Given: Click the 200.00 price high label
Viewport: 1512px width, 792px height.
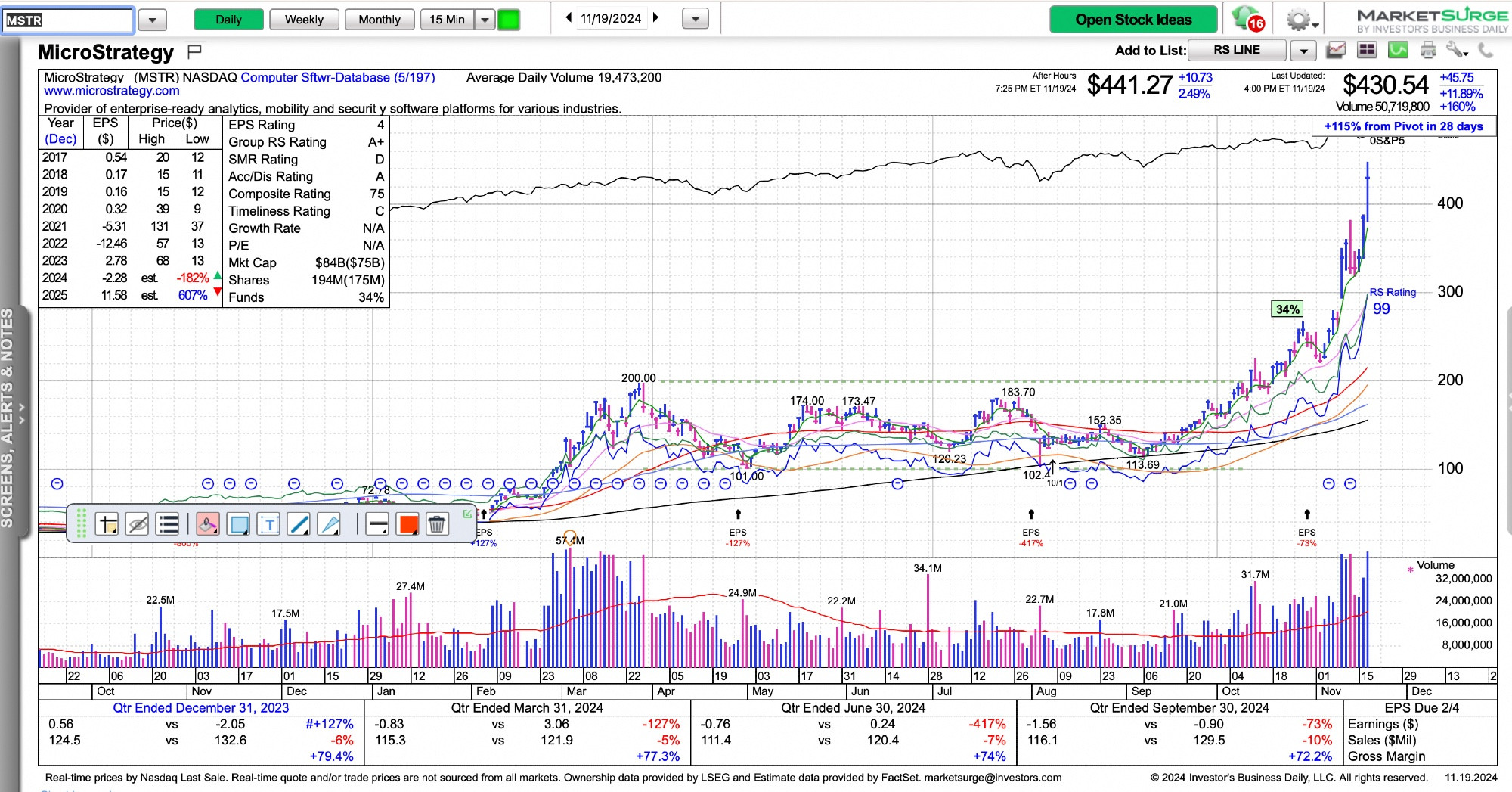Looking at the screenshot, I should [x=638, y=378].
